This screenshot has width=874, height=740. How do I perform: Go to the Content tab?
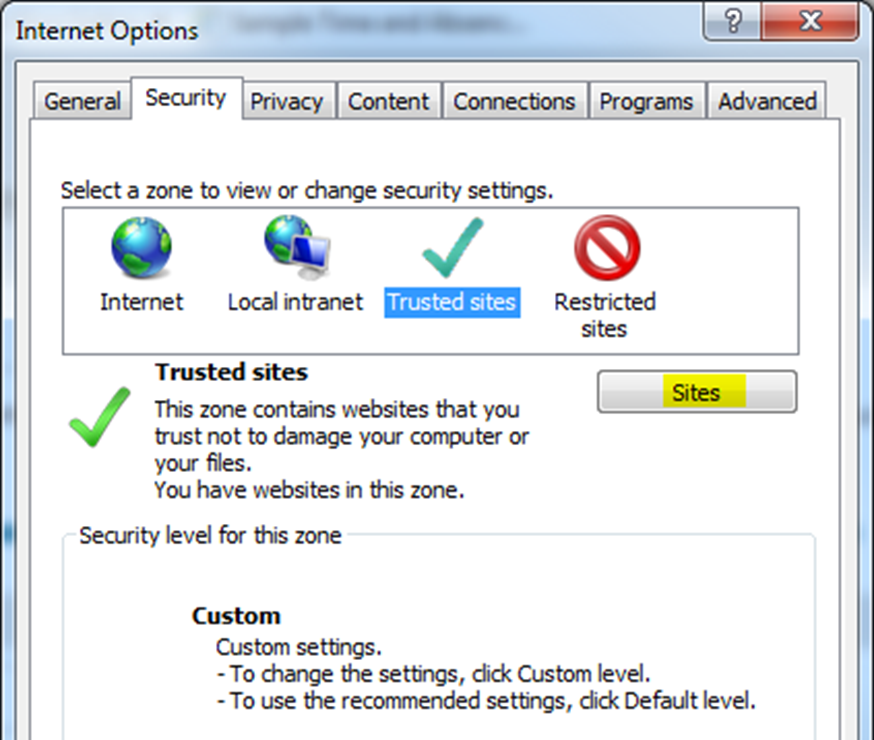click(x=389, y=101)
